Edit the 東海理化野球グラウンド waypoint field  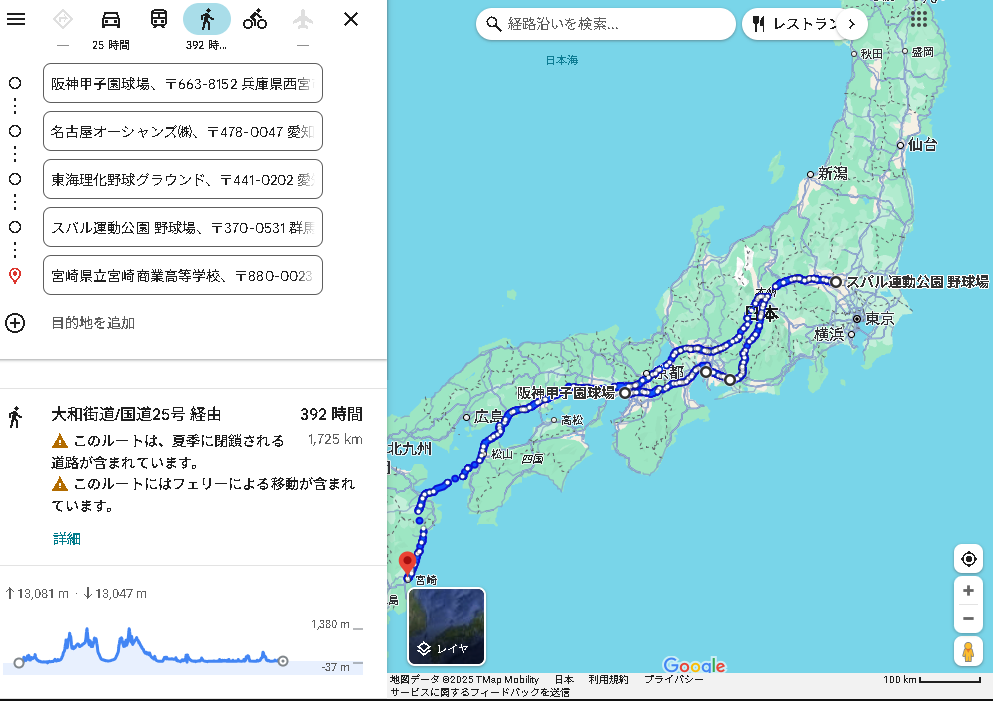(183, 179)
